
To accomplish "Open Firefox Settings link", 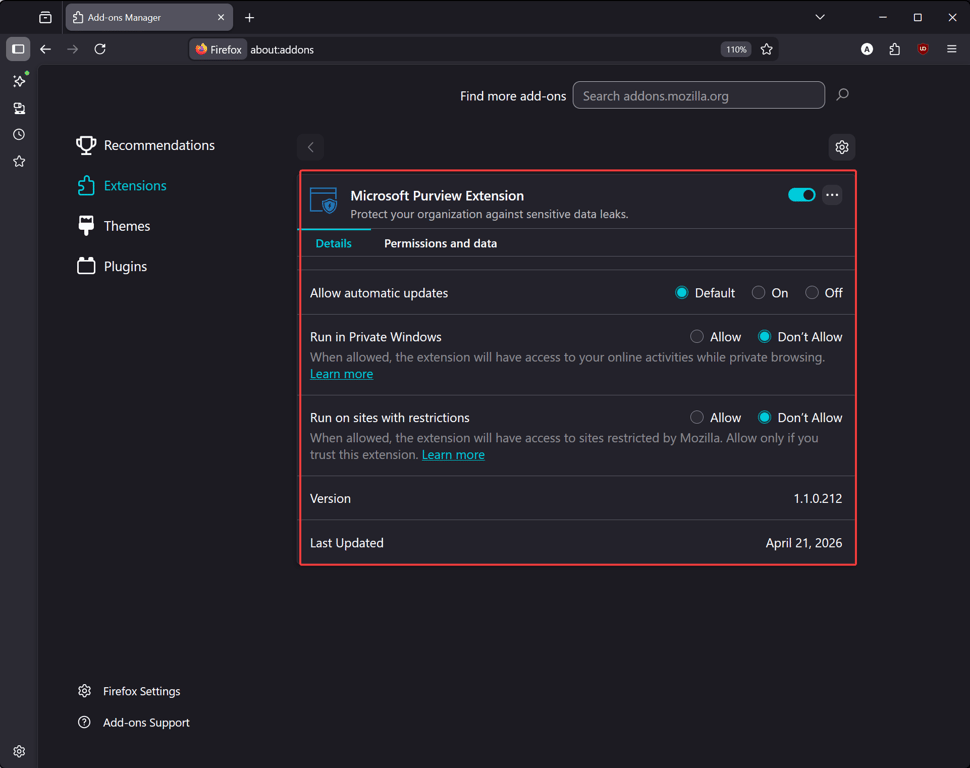I will [x=129, y=691].
